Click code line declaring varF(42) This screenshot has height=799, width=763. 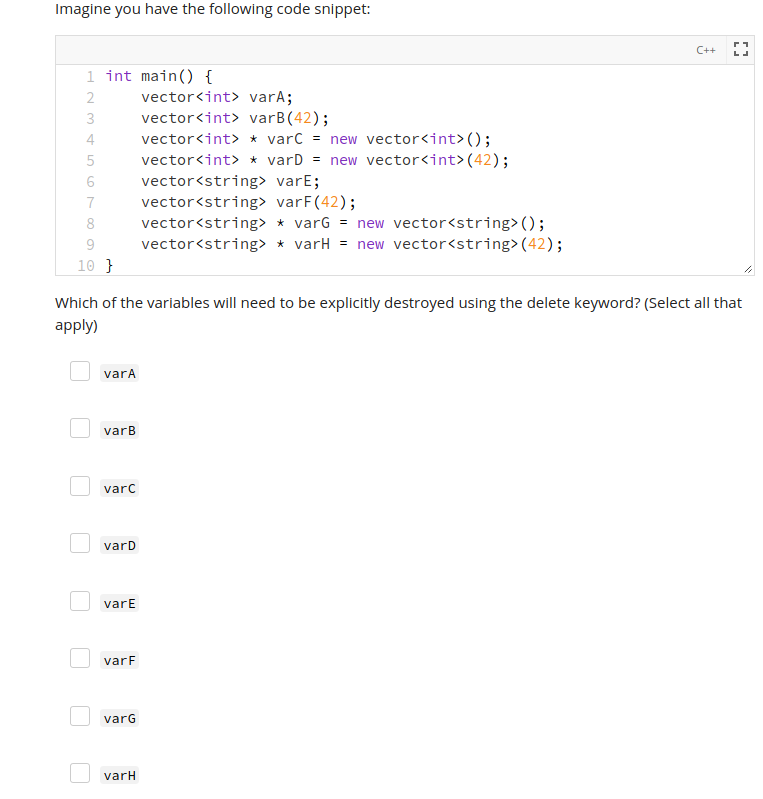pyautogui.click(x=249, y=202)
